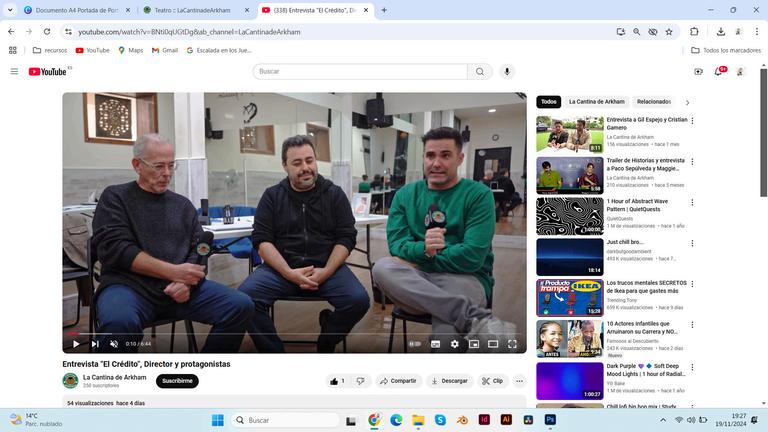Select the Relacionados filter chip
The height and width of the screenshot is (432, 768).
click(654, 102)
